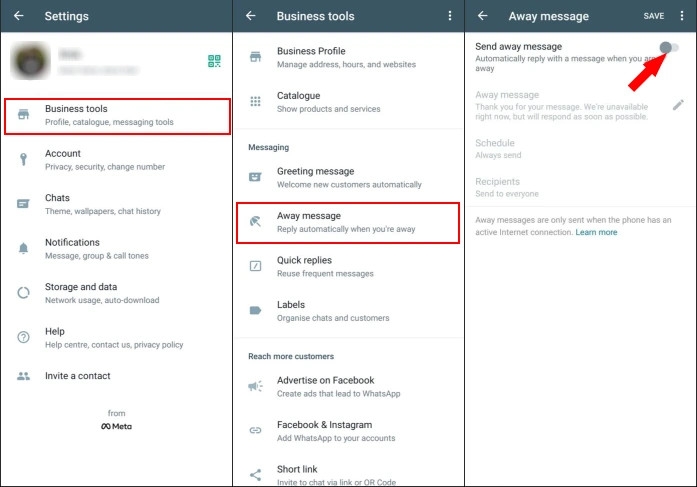
Task: Click the Labels tag icon
Action: (x=256, y=310)
